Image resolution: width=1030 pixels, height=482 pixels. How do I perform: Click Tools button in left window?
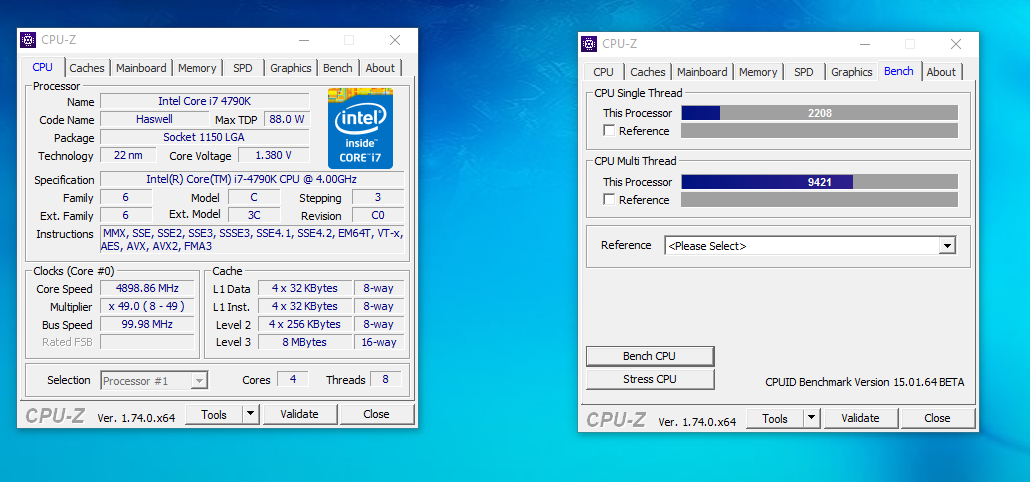click(214, 414)
